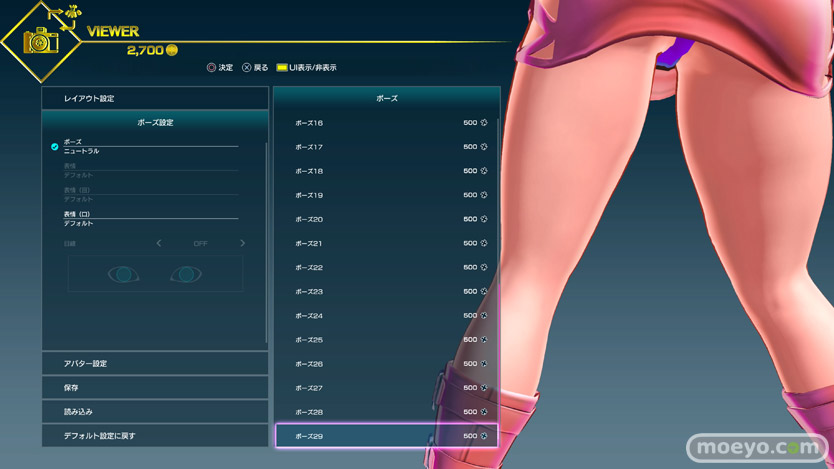Click the eyes preview box
Screen dimensions: 834x469
pyautogui.click(x=155, y=274)
